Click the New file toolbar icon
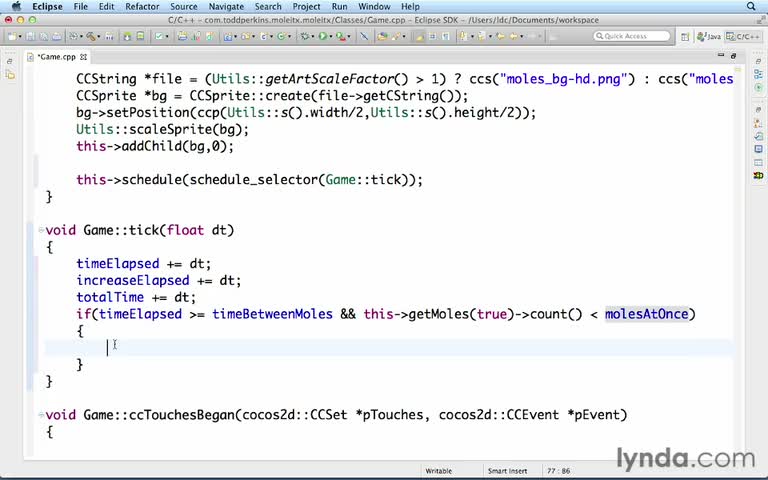 12,36
